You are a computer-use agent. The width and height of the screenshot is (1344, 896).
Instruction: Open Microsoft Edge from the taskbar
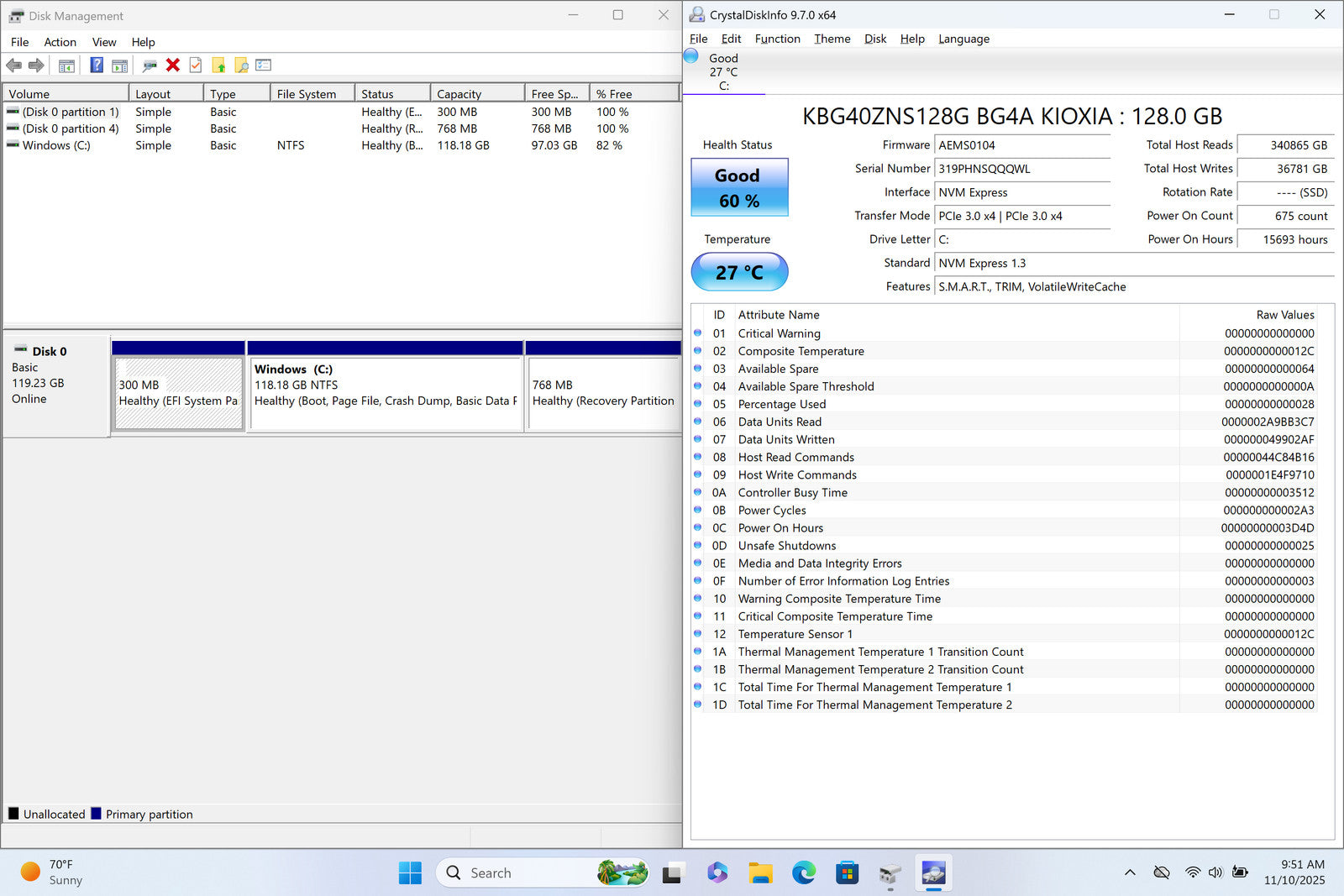pos(804,873)
